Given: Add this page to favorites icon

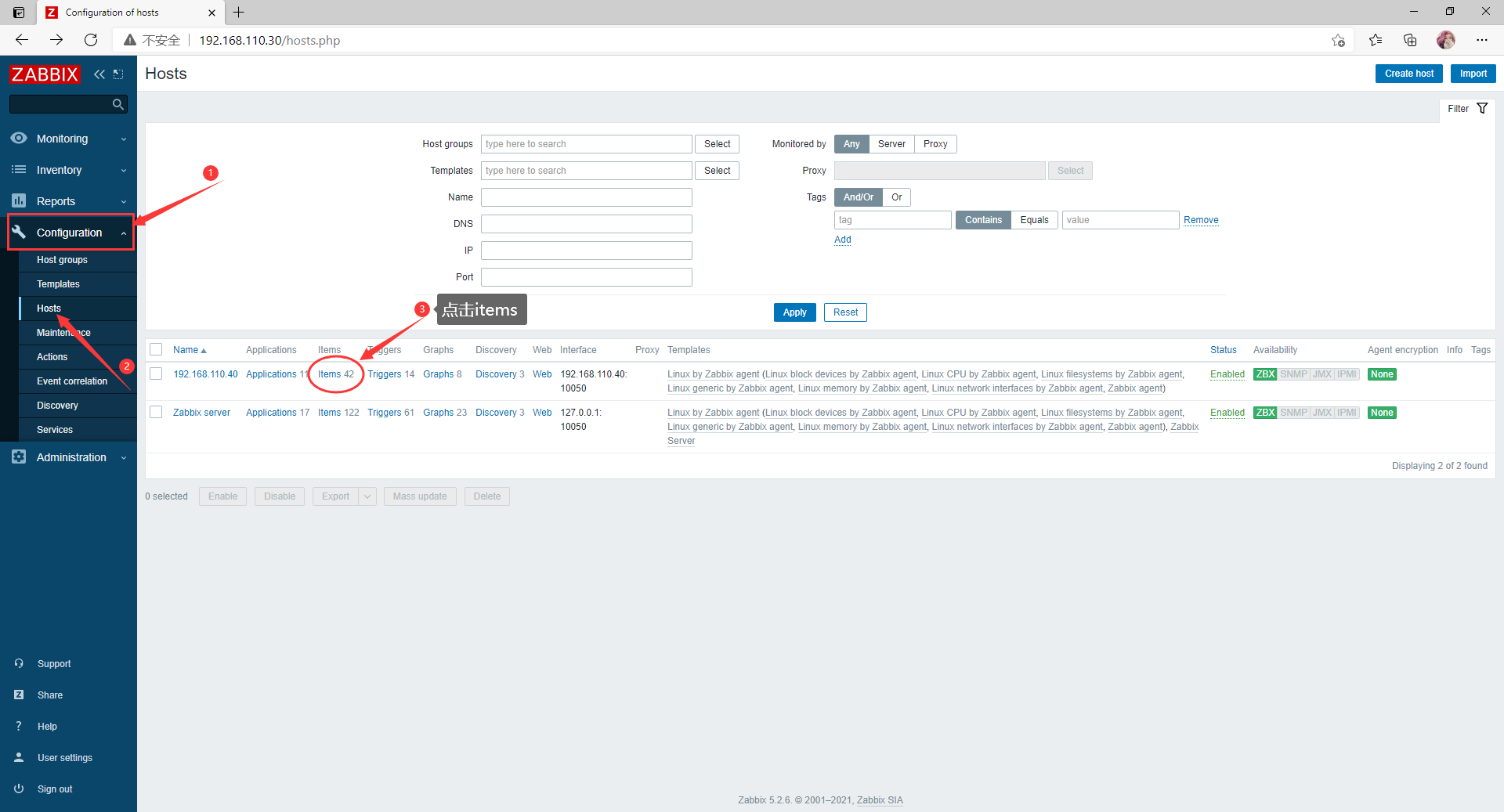Looking at the screenshot, I should (x=1338, y=40).
